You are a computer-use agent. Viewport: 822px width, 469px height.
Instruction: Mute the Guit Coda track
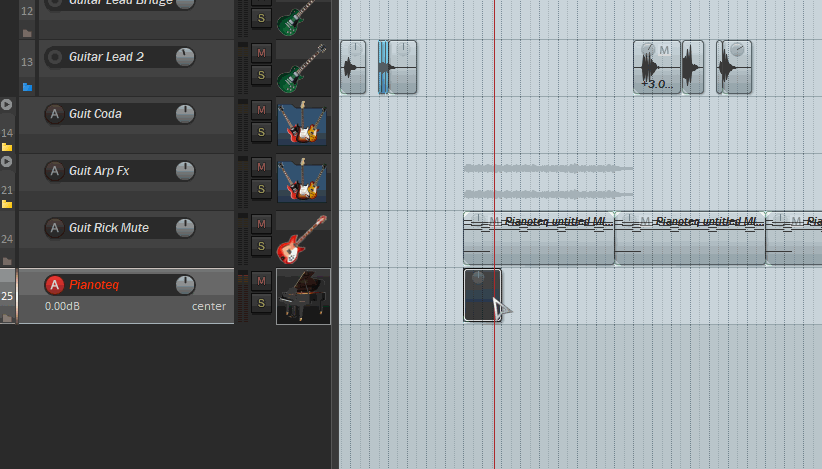coord(261,110)
